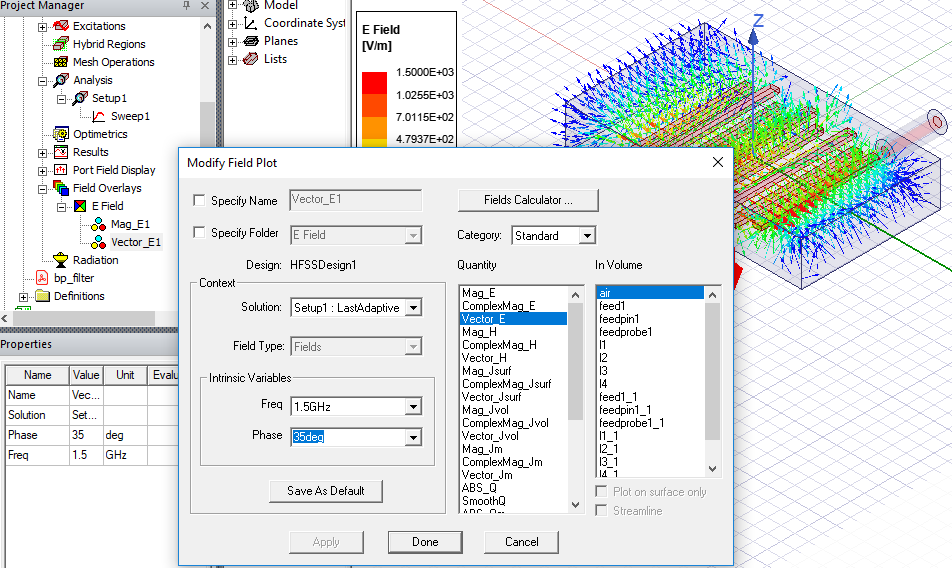Click the bp_filter file icon
The image size is (952, 568).
pyautogui.click(x=42, y=278)
